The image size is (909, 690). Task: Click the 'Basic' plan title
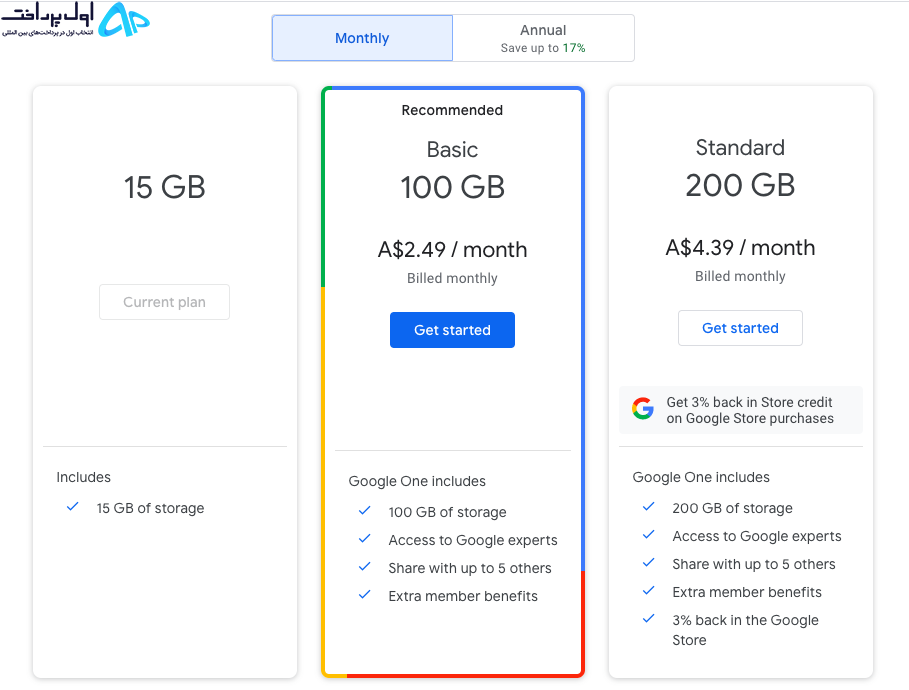point(452,150)
